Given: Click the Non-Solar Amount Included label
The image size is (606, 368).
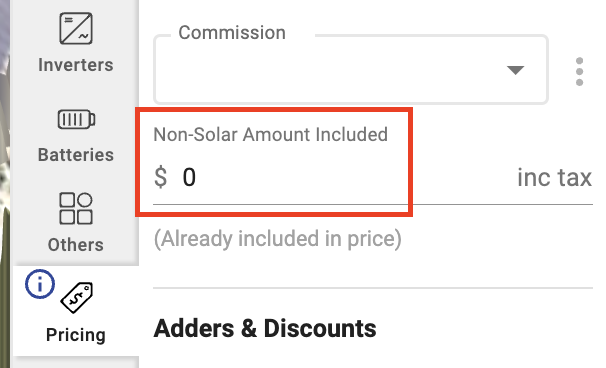Looking at the screenshot, I should pos(271,135).
